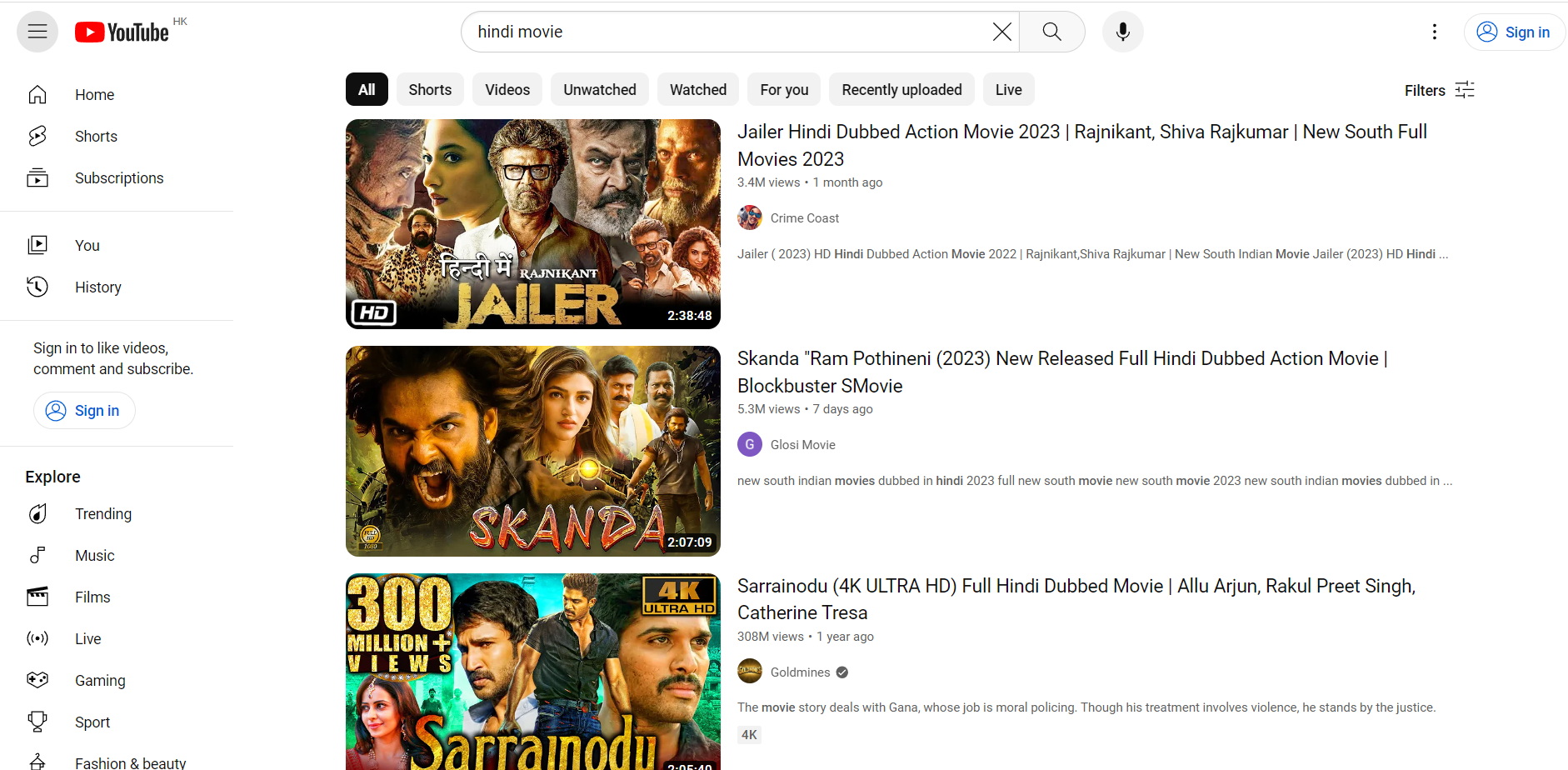Select the Shorts filter chip
This screenshot has width=1568, height=770.
click(430, 90)
